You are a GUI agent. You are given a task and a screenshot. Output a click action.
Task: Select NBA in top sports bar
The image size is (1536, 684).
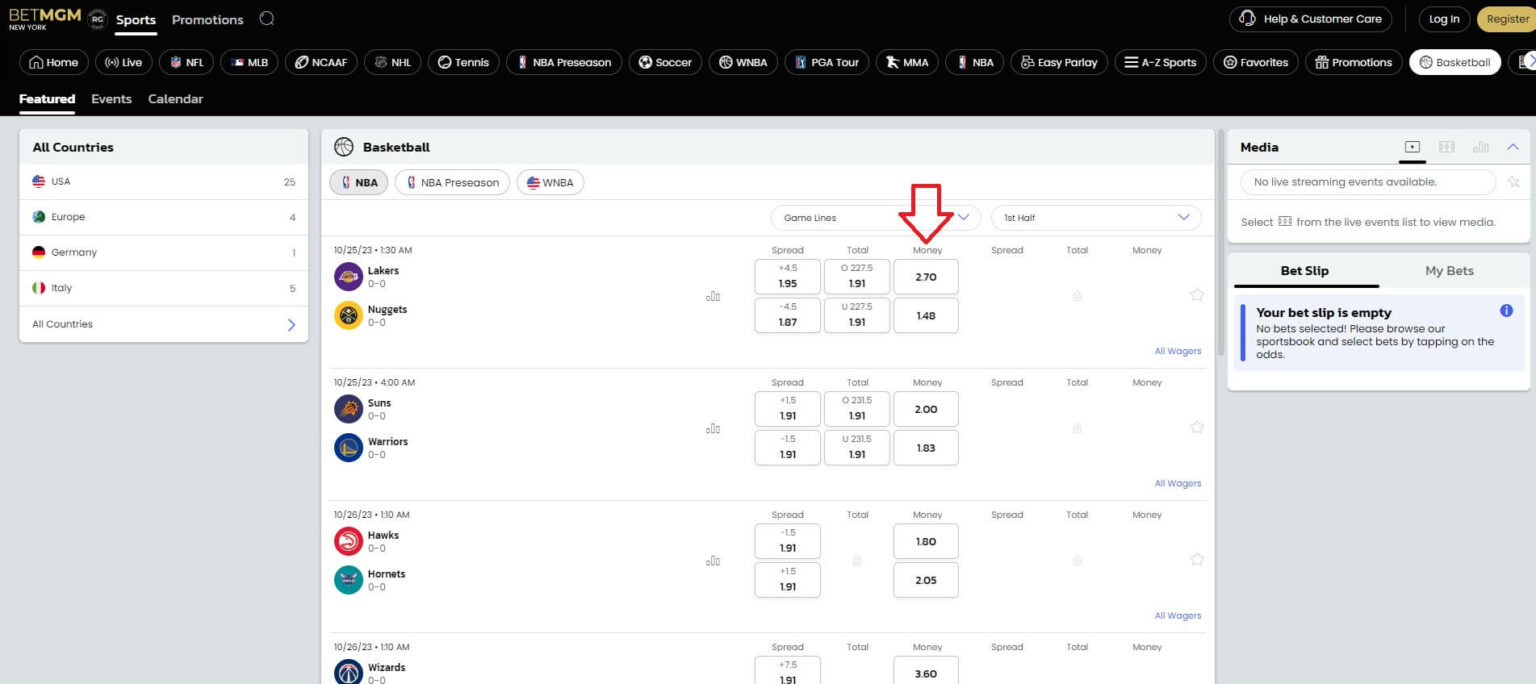pyautogui.click(x=975, y=62)
